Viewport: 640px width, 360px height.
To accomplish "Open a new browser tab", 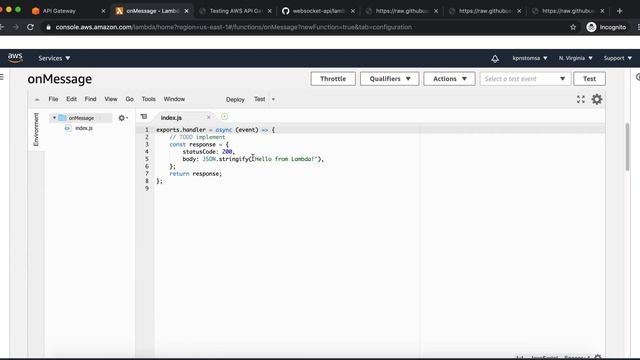I will [620, 11].
